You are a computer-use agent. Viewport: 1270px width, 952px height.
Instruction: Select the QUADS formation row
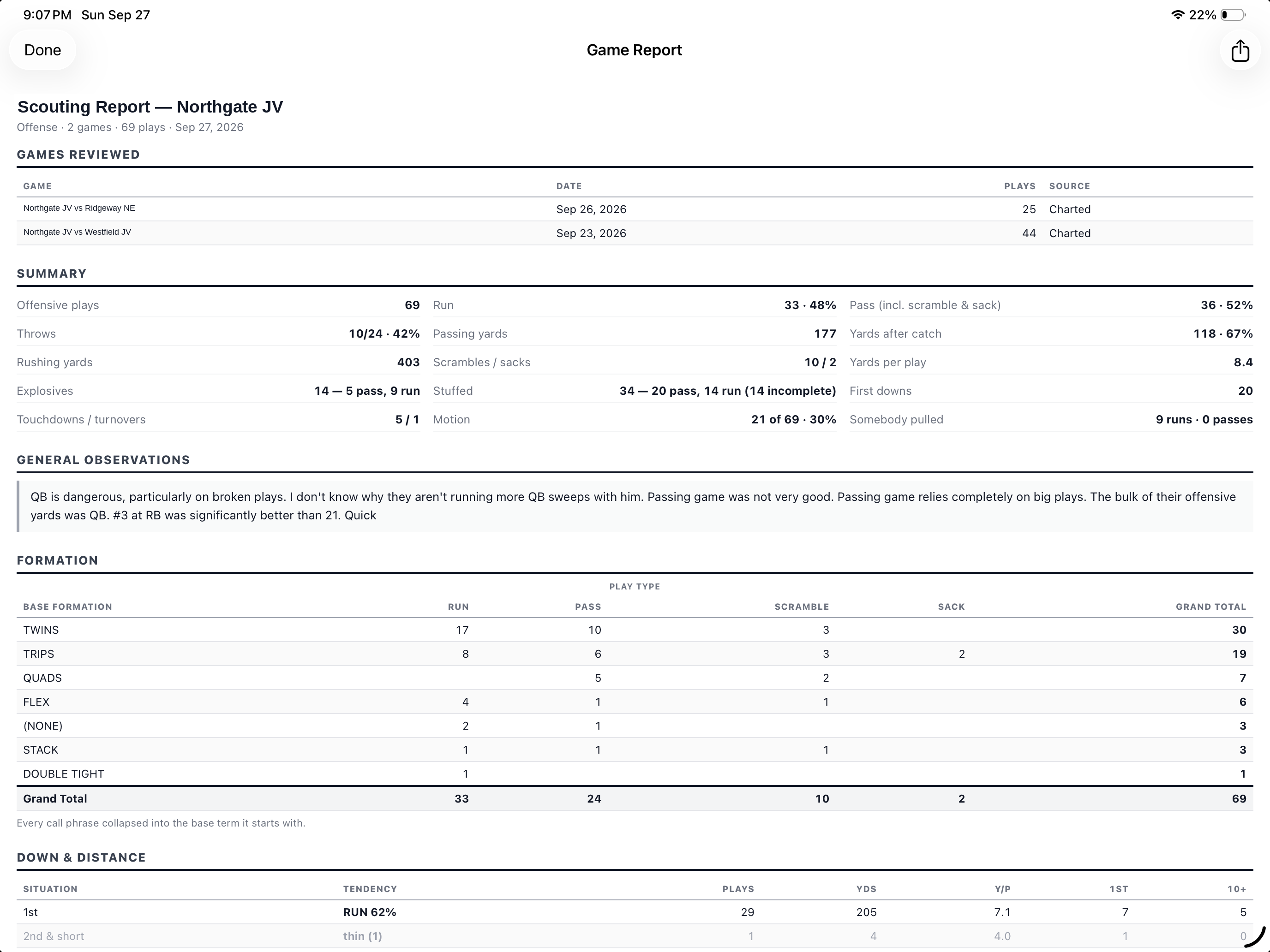(635, 678)
